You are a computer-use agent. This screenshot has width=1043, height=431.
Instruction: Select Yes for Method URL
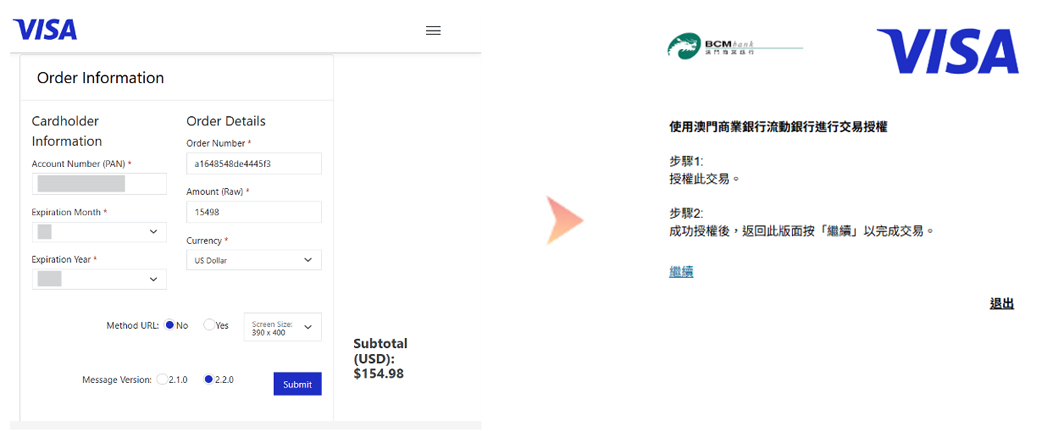click(209, 325)
